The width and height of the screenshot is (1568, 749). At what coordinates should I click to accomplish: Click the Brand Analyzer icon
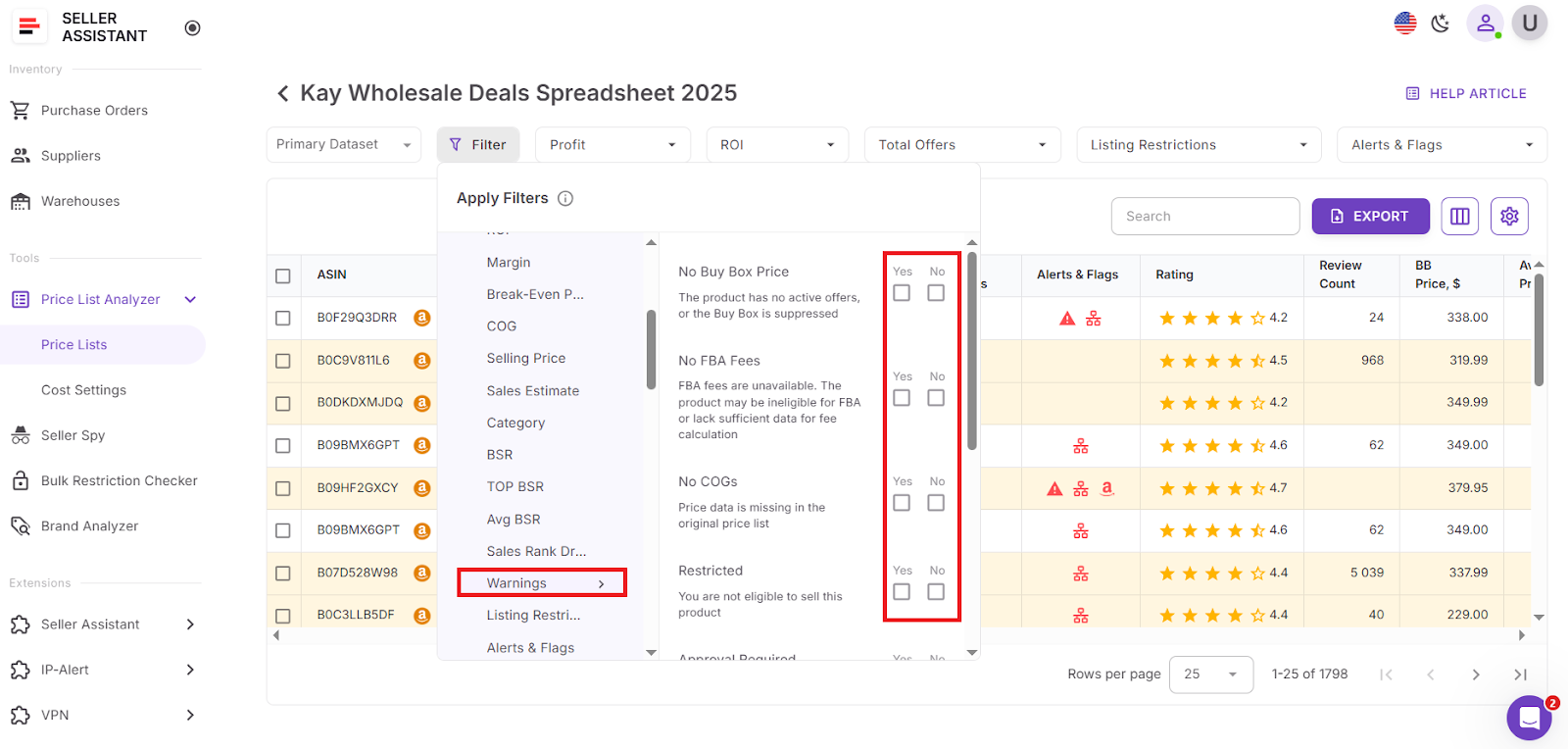tap(20, 525)
